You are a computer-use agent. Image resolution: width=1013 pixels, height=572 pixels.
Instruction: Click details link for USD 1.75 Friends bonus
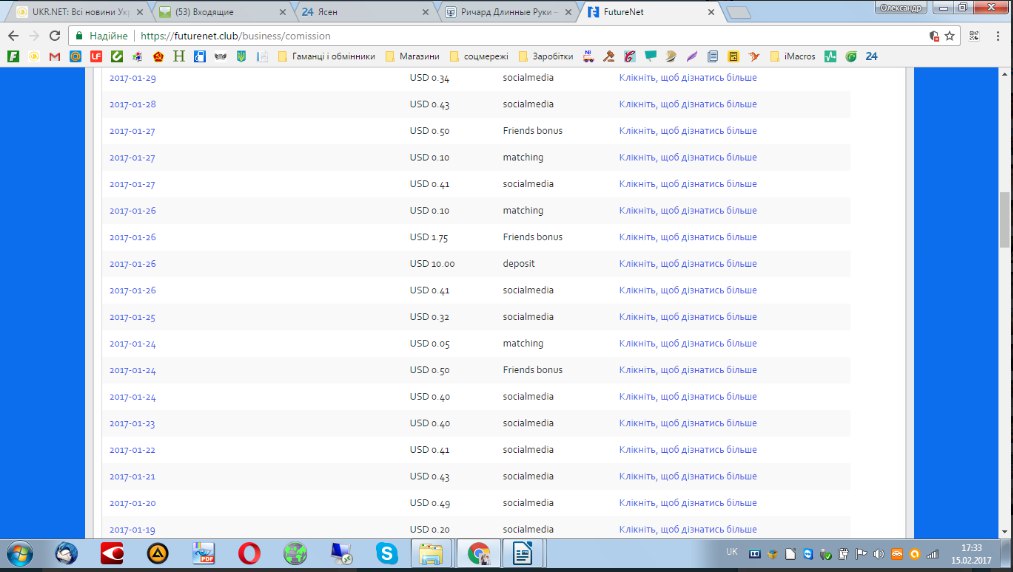click(x=687, y=237)
